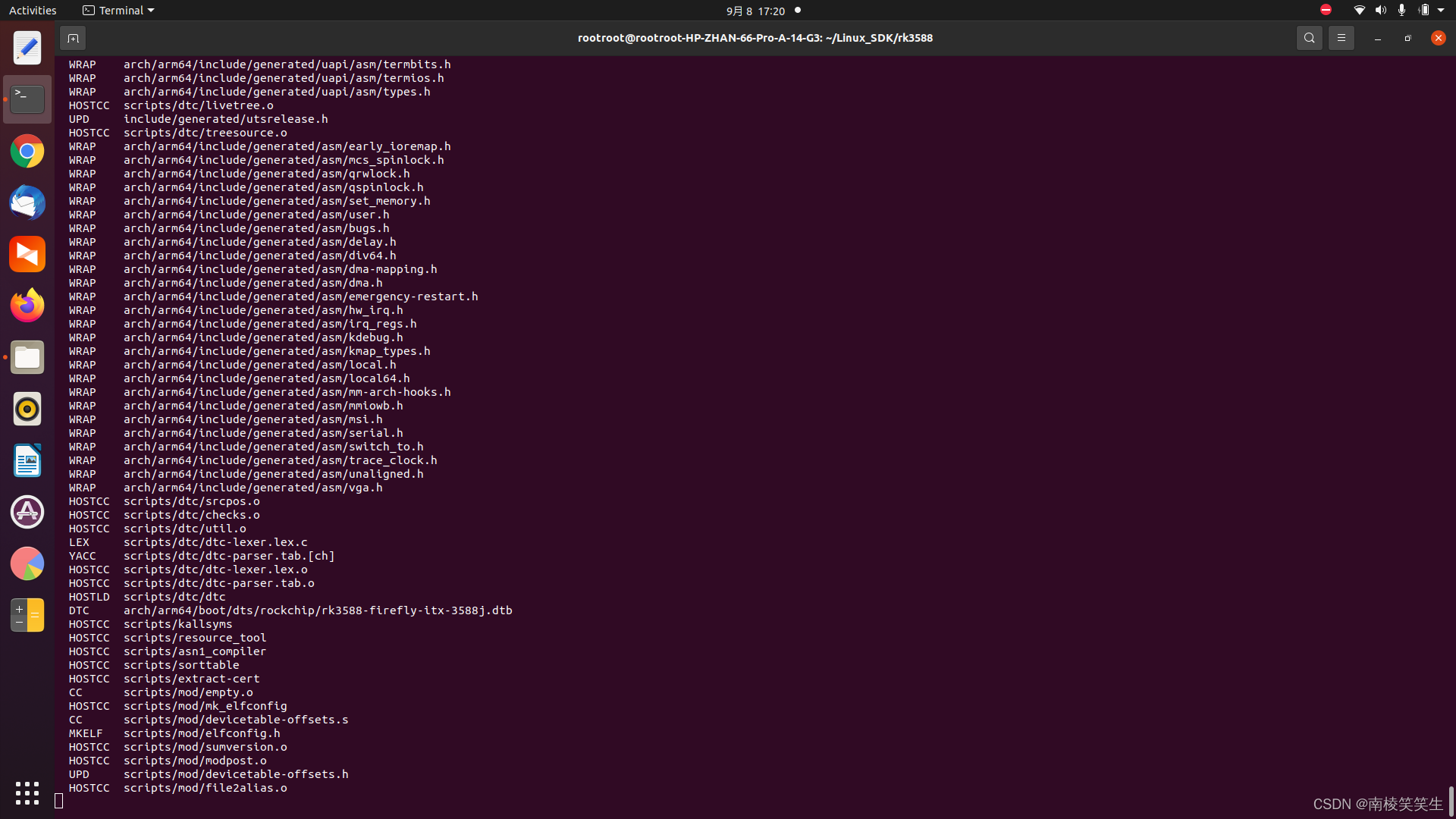Open the Activities overview
This screenshot has height=819, width=1456.
pyautogui.click(x=33, y=11)
